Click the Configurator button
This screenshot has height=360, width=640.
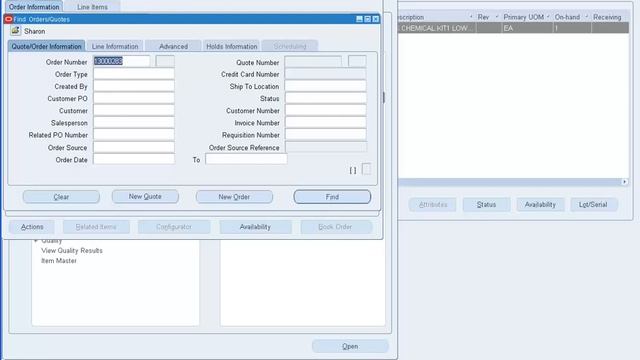click(174, 227)
